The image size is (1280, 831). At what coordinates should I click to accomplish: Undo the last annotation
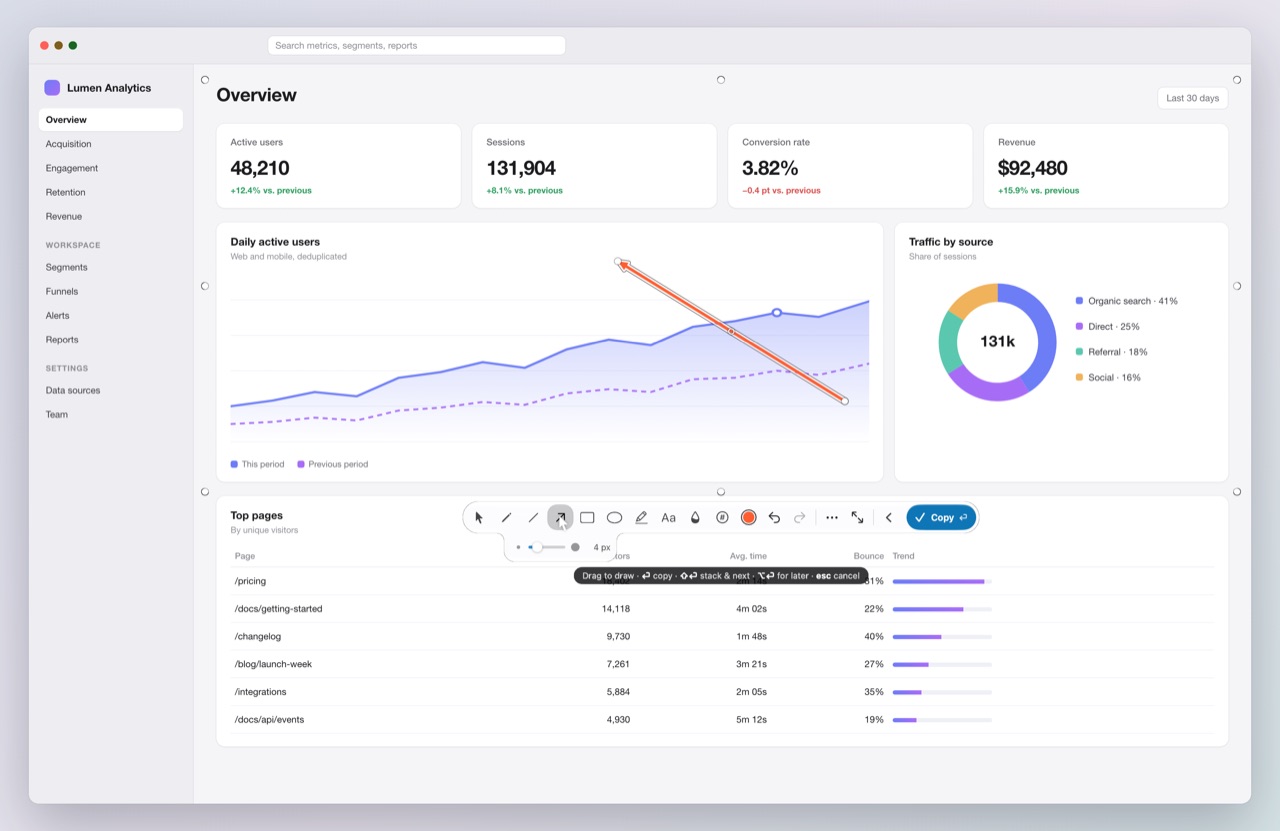(774, 517)
